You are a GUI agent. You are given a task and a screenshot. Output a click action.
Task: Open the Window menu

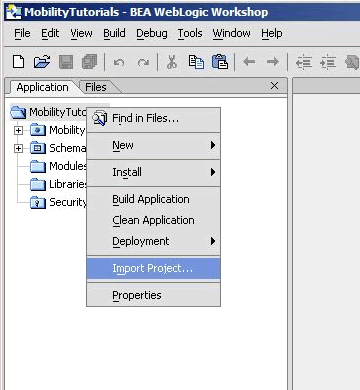[231, 33]
